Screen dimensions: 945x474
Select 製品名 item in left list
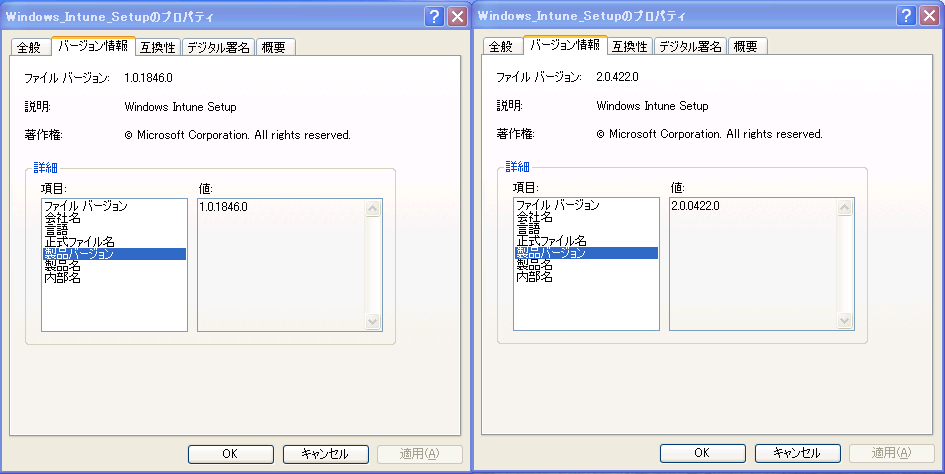point(115,265)
